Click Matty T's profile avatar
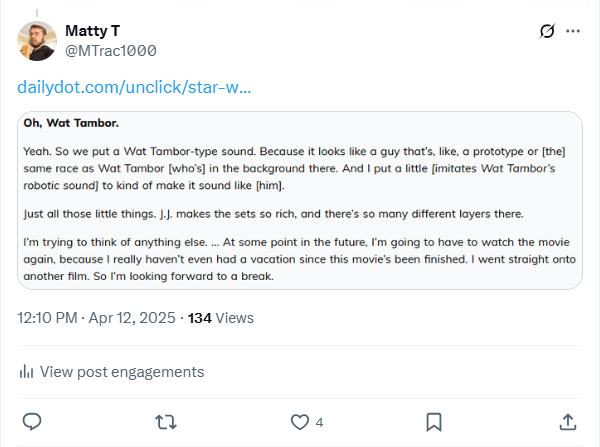The width and height of the screenshot is (600, 447). coord(36,40)
